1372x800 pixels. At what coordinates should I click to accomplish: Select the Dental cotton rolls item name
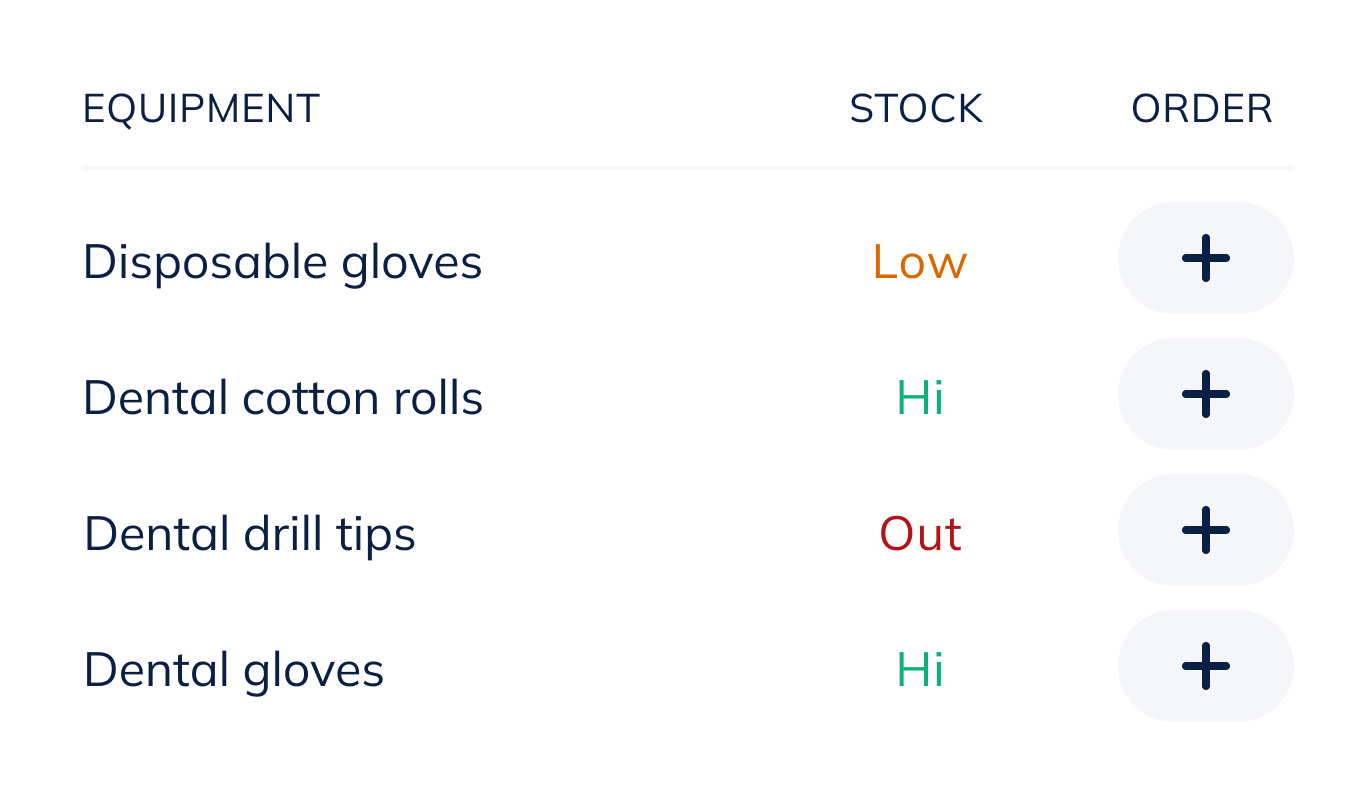click(283, 399)
